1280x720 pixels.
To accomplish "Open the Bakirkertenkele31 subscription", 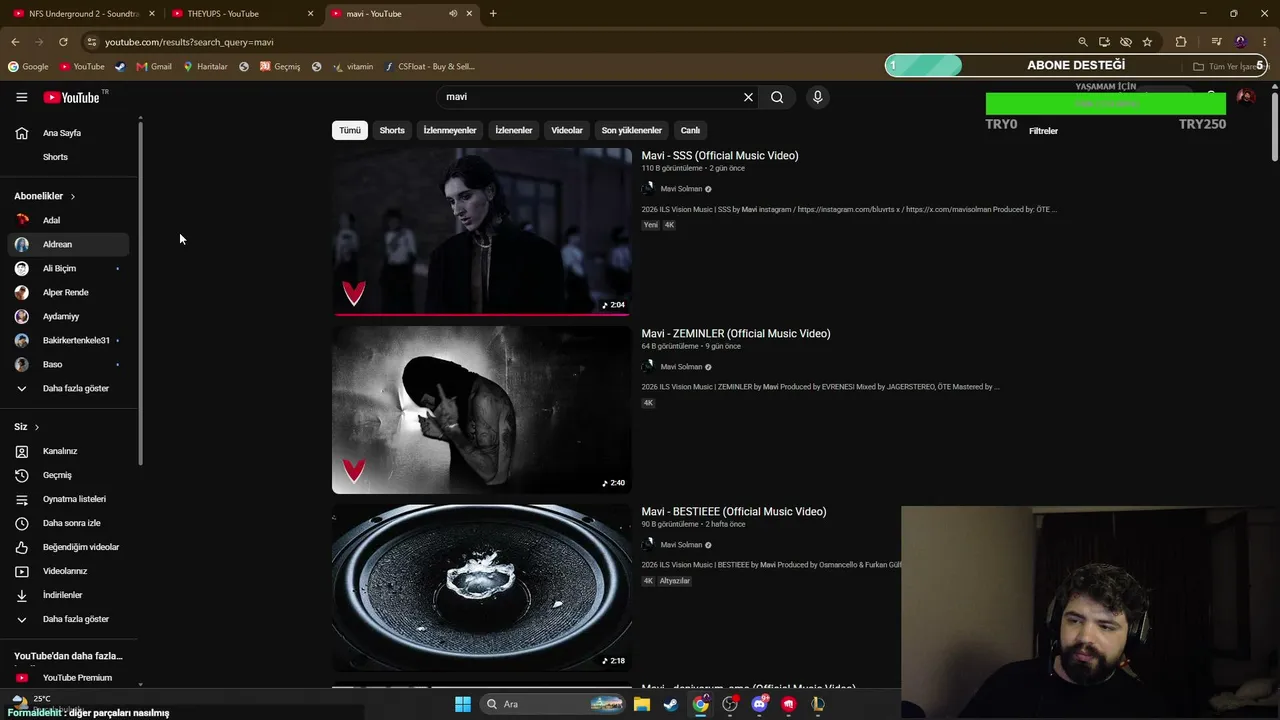I will [68, 340].
